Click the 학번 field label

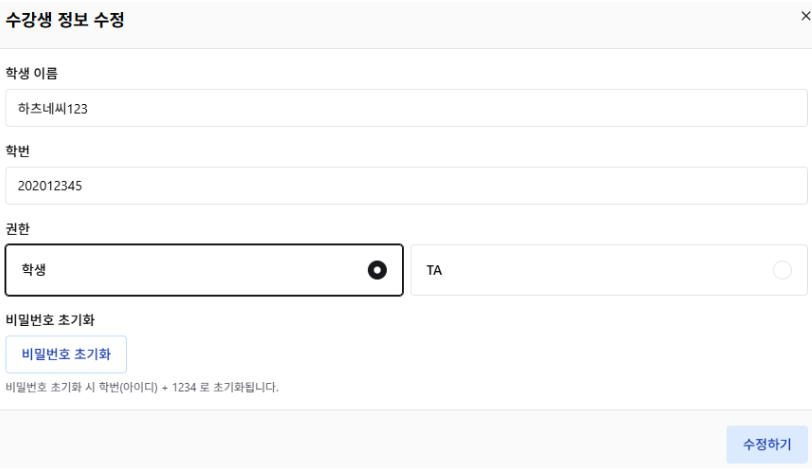tap(19, 151)
